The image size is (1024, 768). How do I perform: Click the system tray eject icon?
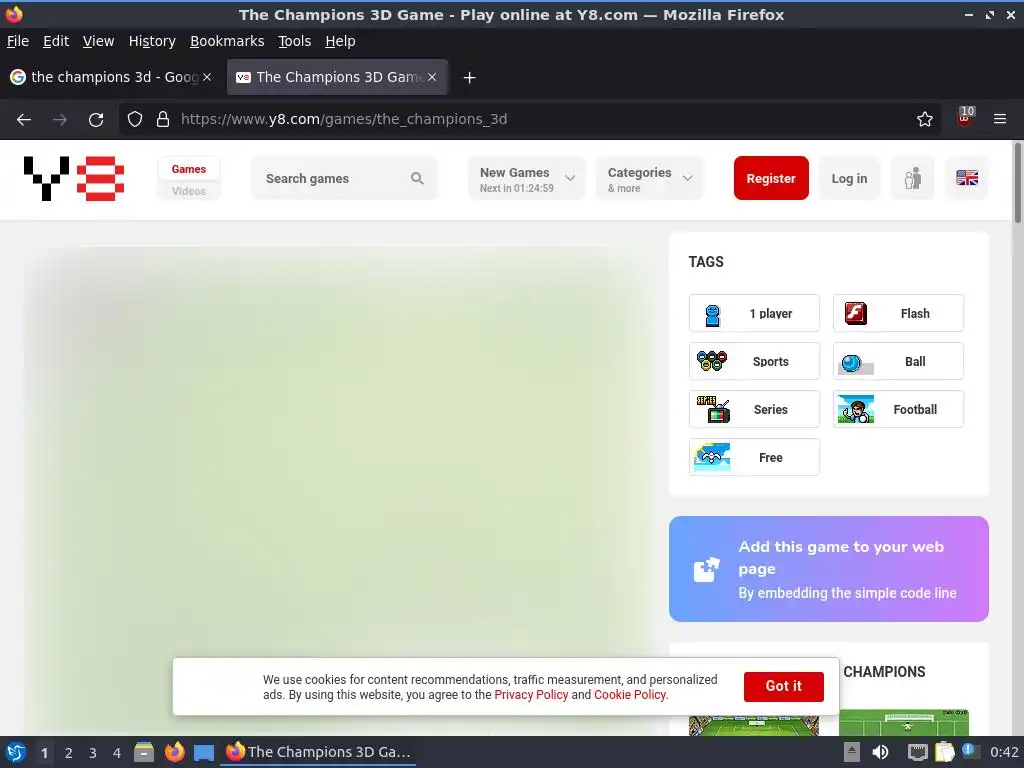(x=851, y=752)
